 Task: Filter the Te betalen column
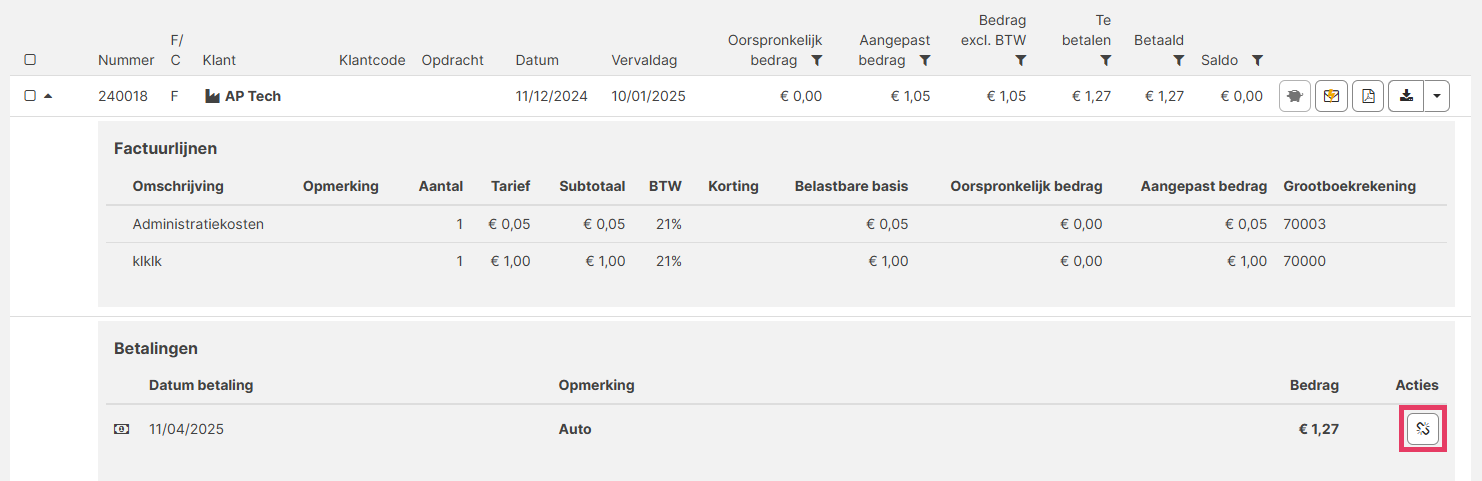[1105, 61]
